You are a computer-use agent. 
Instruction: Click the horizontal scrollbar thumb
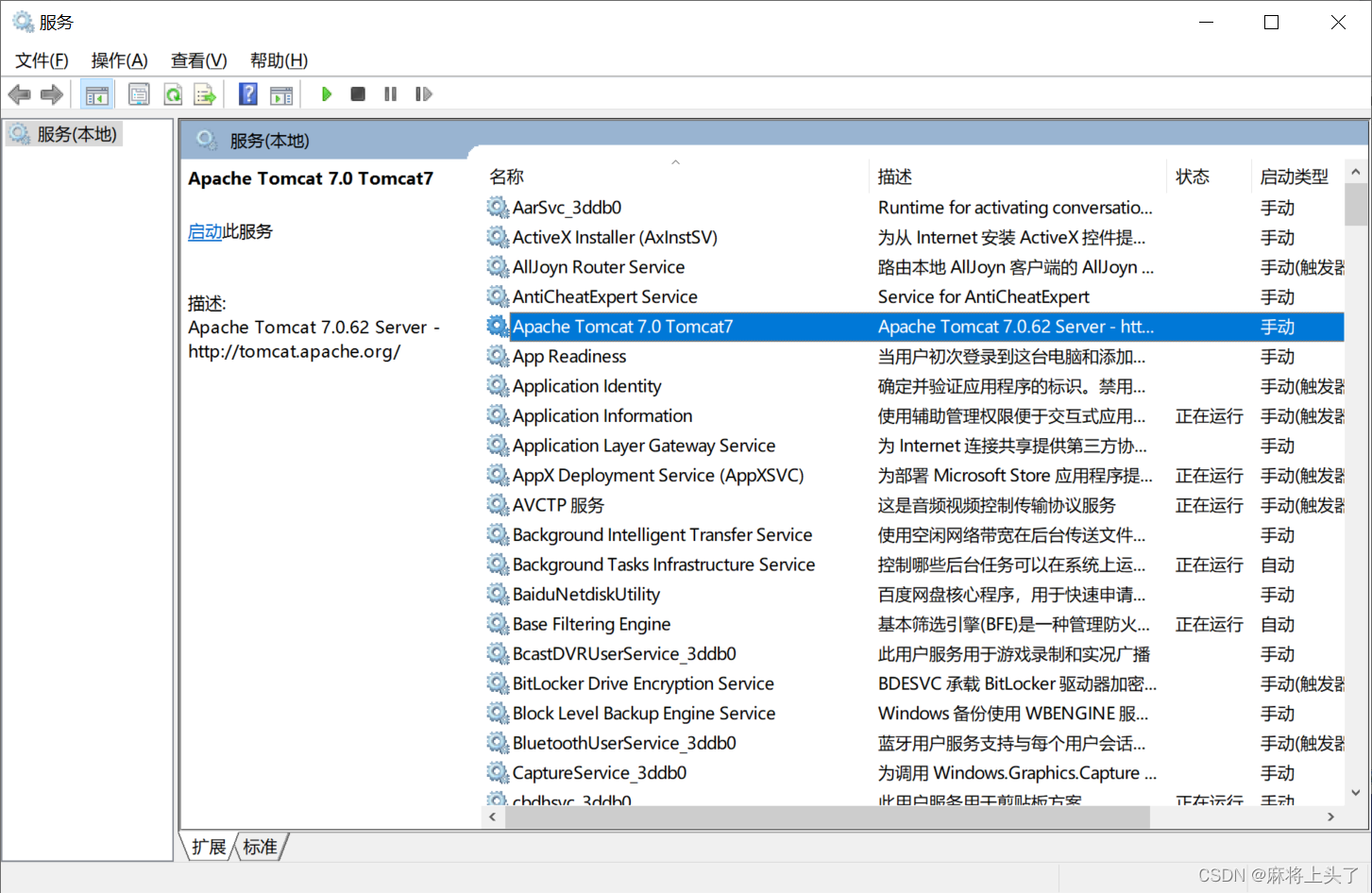827,817
